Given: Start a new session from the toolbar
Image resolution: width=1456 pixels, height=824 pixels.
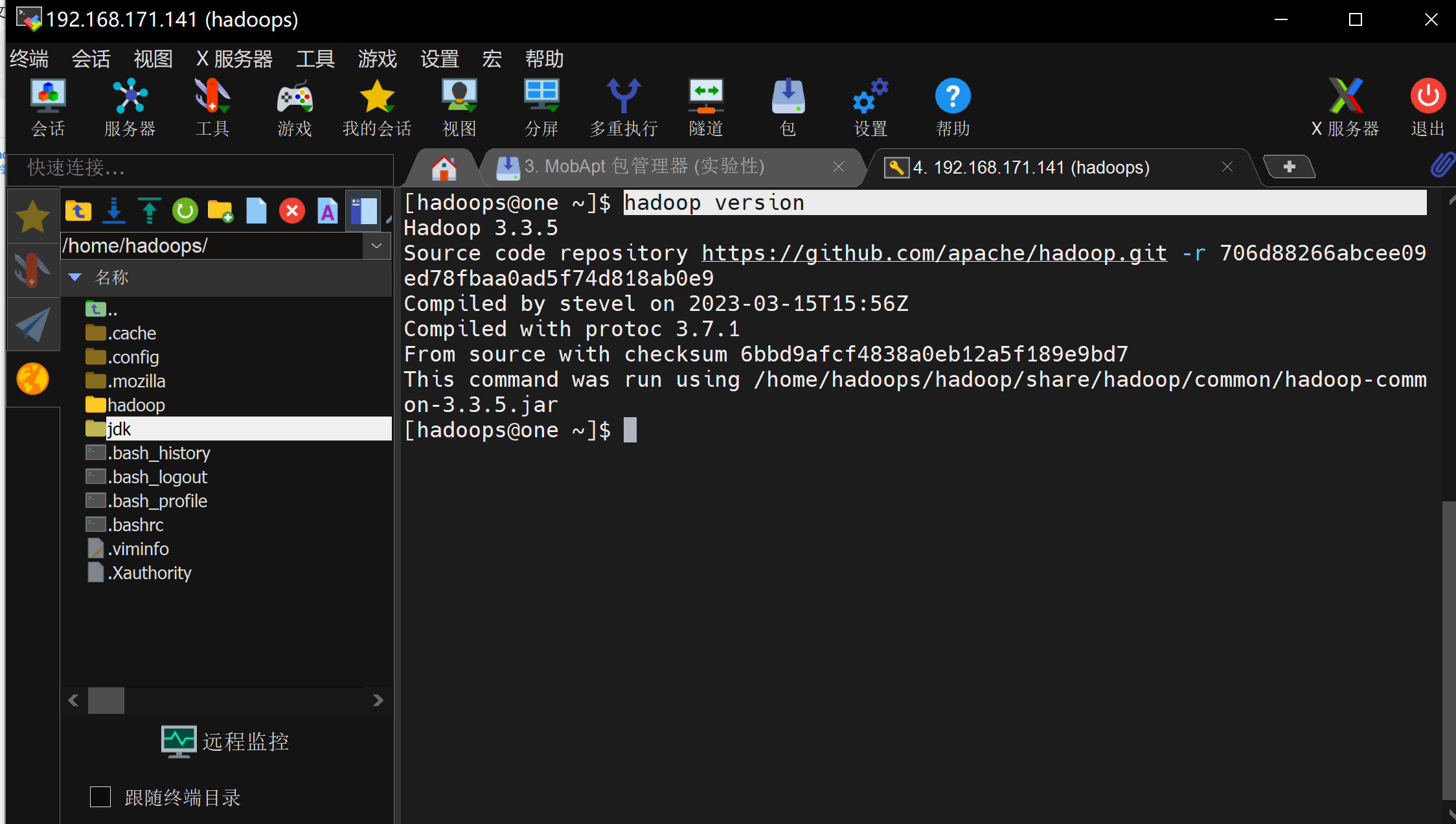Looking at the screenshot, I should [x=47, y=107].
